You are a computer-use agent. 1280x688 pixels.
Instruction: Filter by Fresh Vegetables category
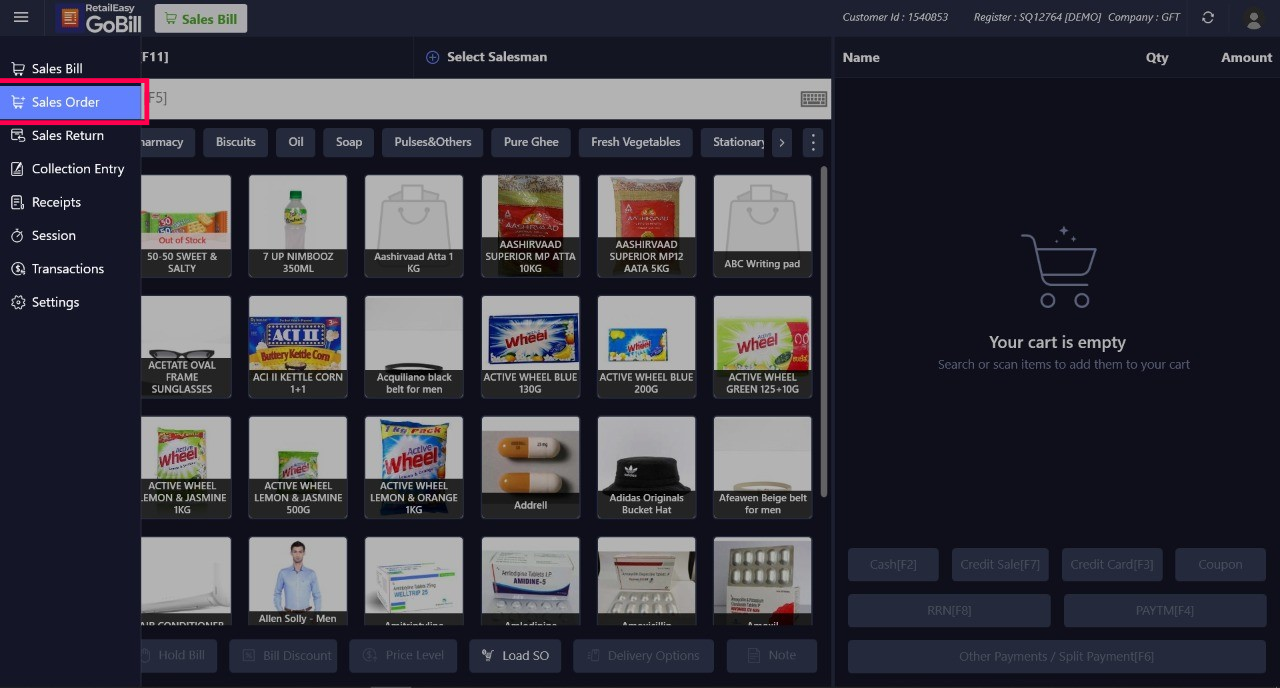click(636, 142)
